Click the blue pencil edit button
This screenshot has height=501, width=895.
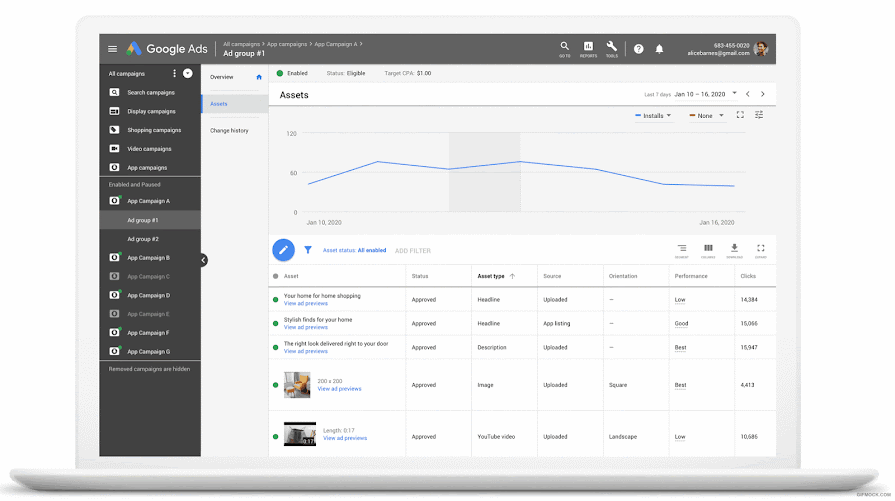coord(283,250)
